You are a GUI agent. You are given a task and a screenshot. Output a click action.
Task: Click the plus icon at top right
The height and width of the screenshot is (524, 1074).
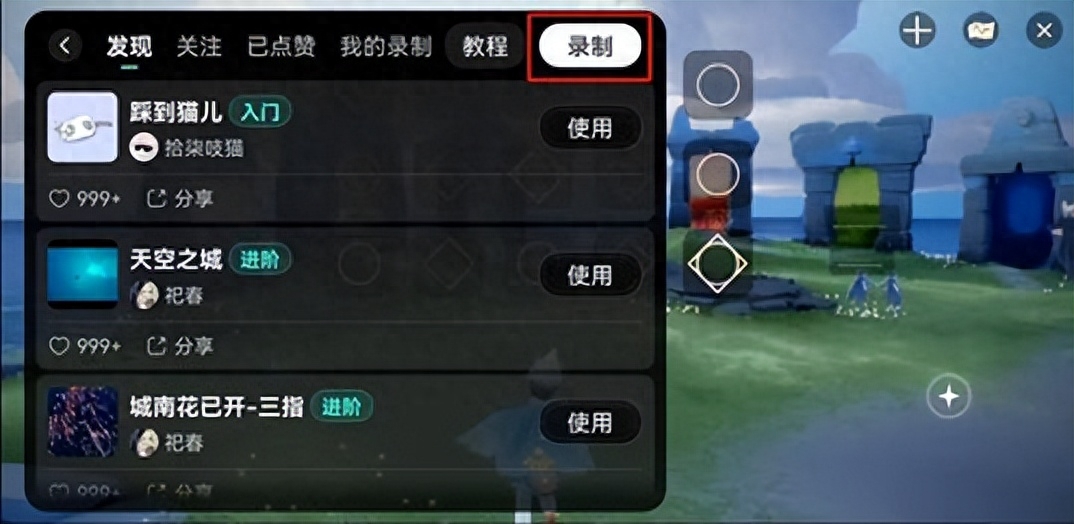tap(918, 30)
